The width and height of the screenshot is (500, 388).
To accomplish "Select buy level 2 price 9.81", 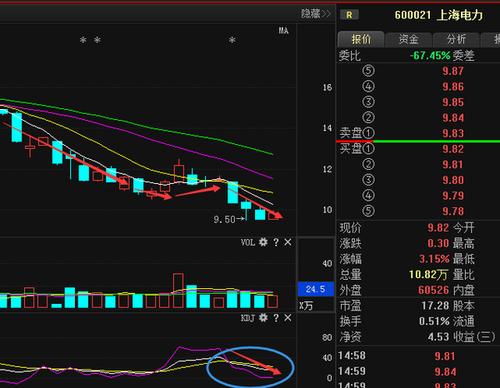I will (453, 165).
